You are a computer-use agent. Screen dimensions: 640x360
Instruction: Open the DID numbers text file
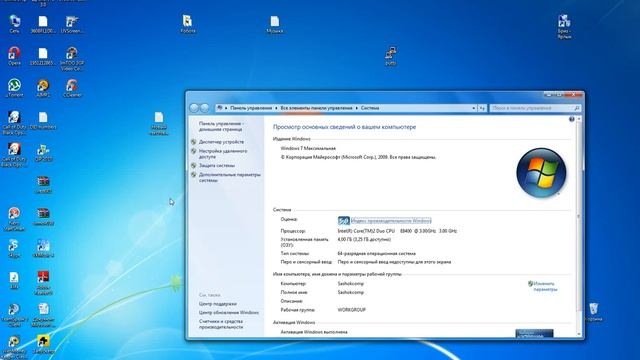(43, 120)
